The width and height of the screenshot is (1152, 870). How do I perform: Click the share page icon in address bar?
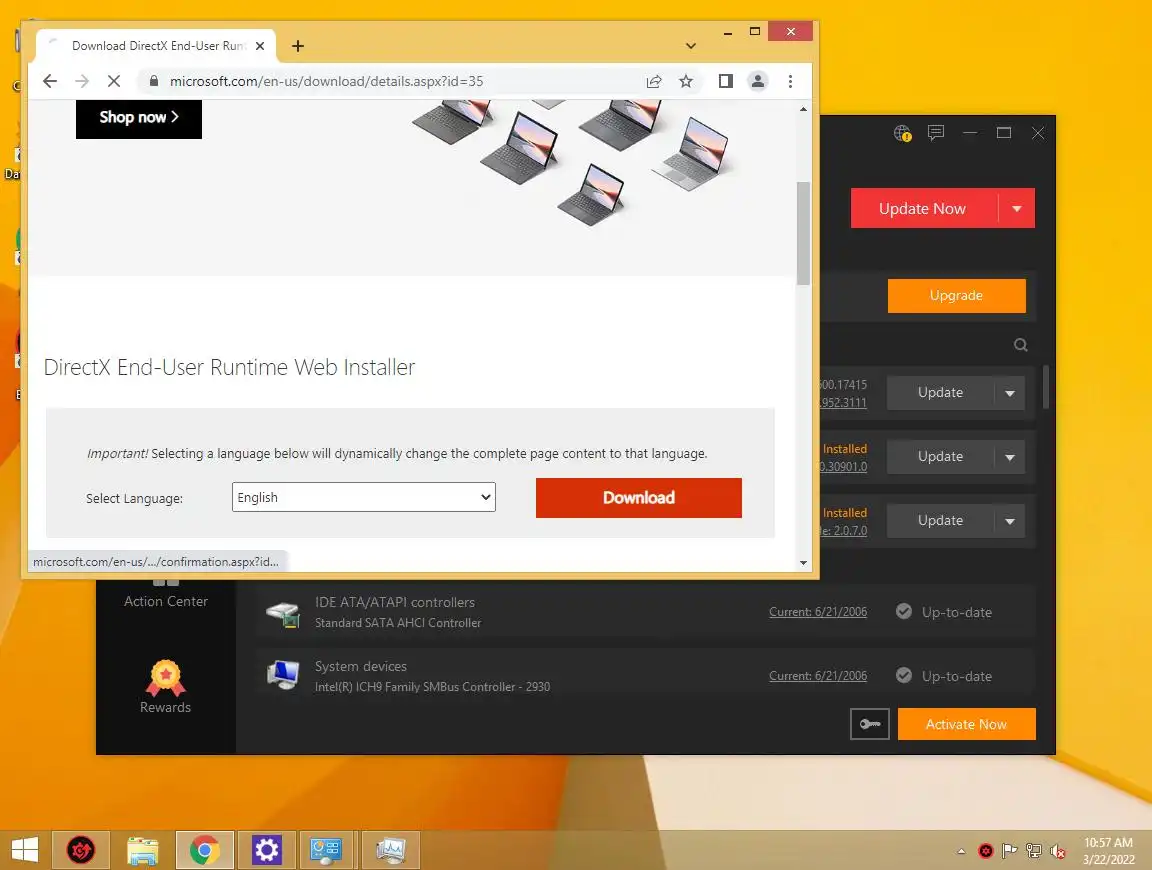pyautogui.click(x=653, y=82)
